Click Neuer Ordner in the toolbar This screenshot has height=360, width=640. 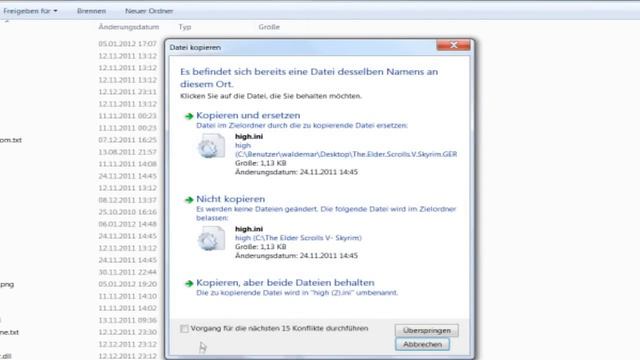[x=149, y=11]
